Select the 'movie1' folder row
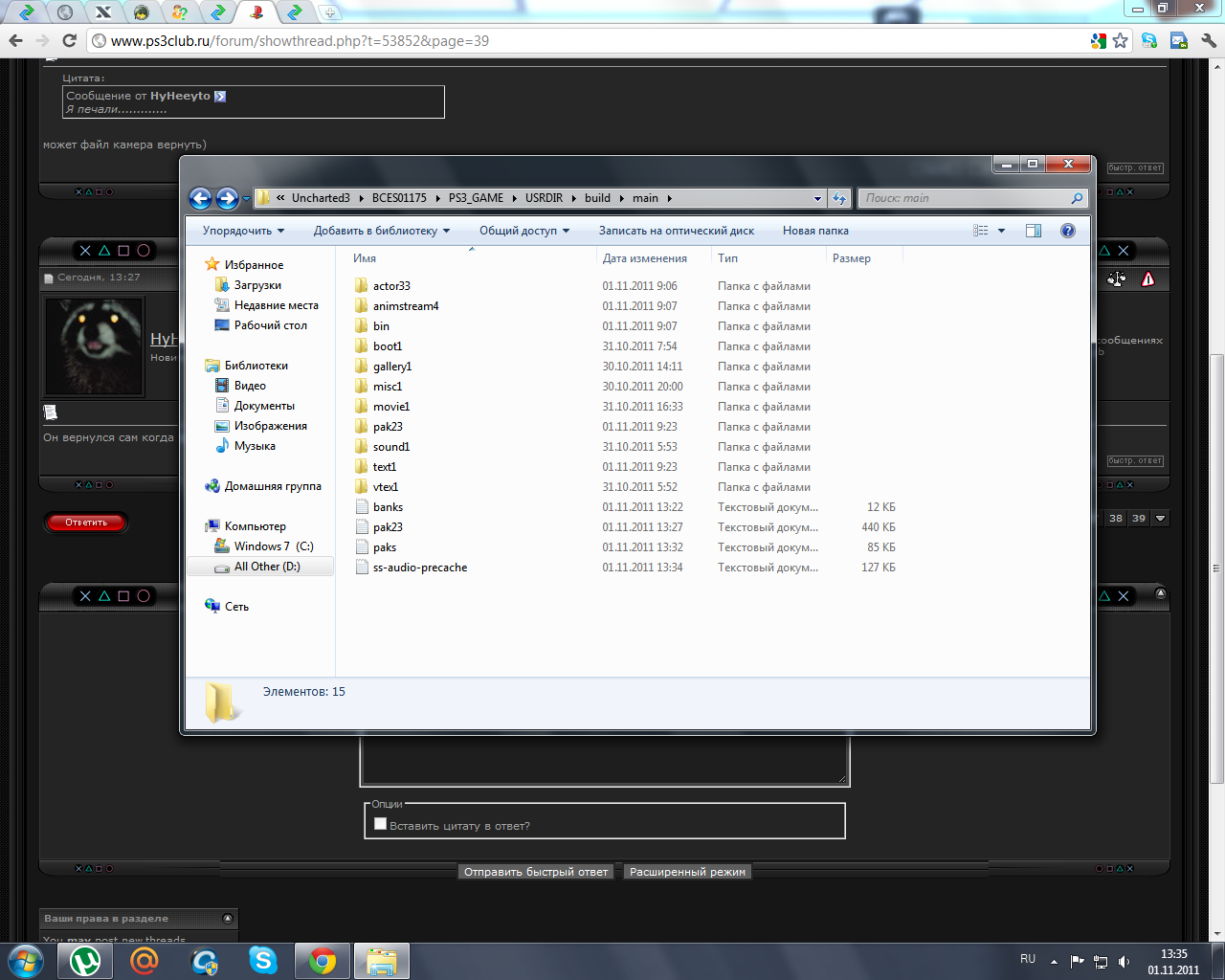This screenshot has height=980, width=1225. coord(624,407)
